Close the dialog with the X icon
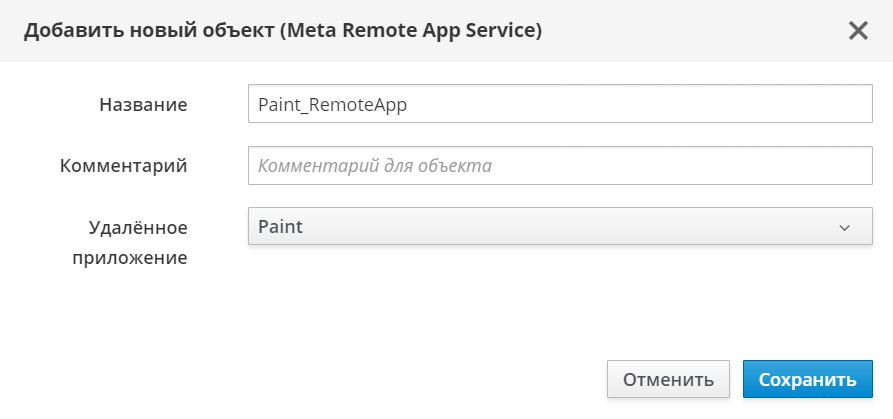The width and height of the screenshot is (893, 419). (x=858, y=30)
